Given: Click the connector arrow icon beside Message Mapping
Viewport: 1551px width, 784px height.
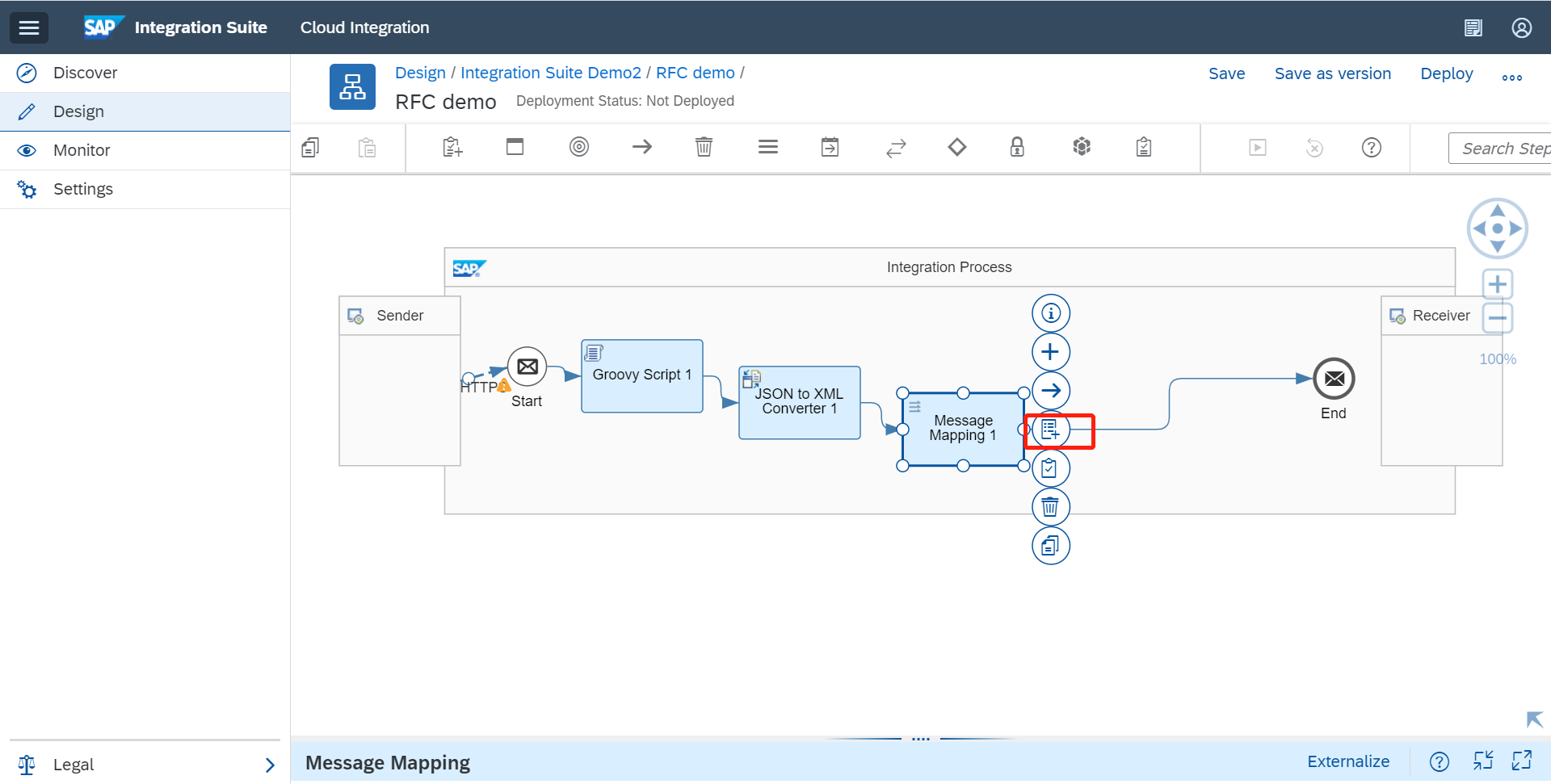Looking at the screenshot, I should click(1051, 391).
